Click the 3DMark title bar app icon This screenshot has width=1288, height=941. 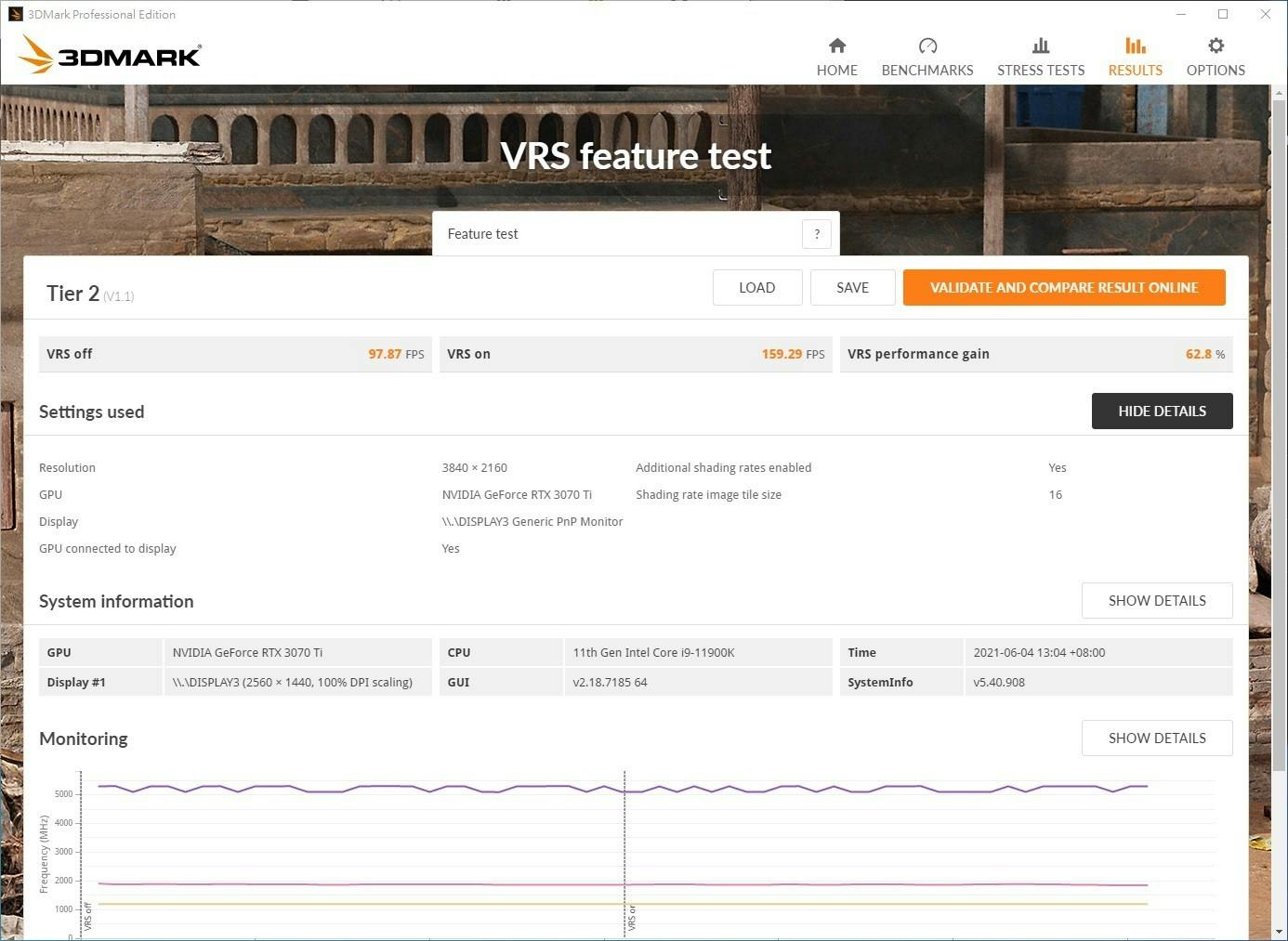tap(15, 14)
